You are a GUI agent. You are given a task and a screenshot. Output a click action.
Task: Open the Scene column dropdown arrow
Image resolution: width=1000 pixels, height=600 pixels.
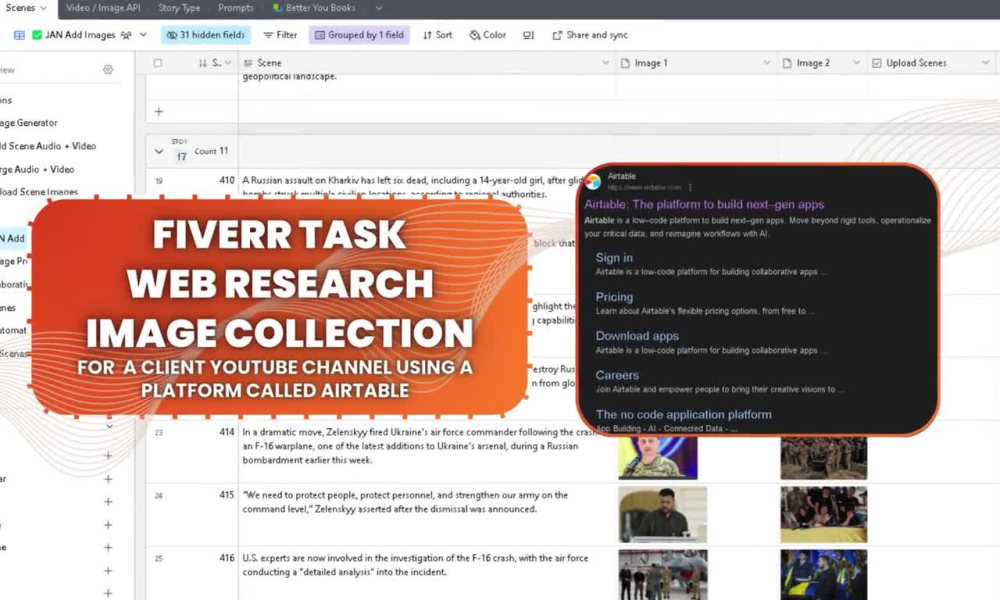click(x=605, y=63)
